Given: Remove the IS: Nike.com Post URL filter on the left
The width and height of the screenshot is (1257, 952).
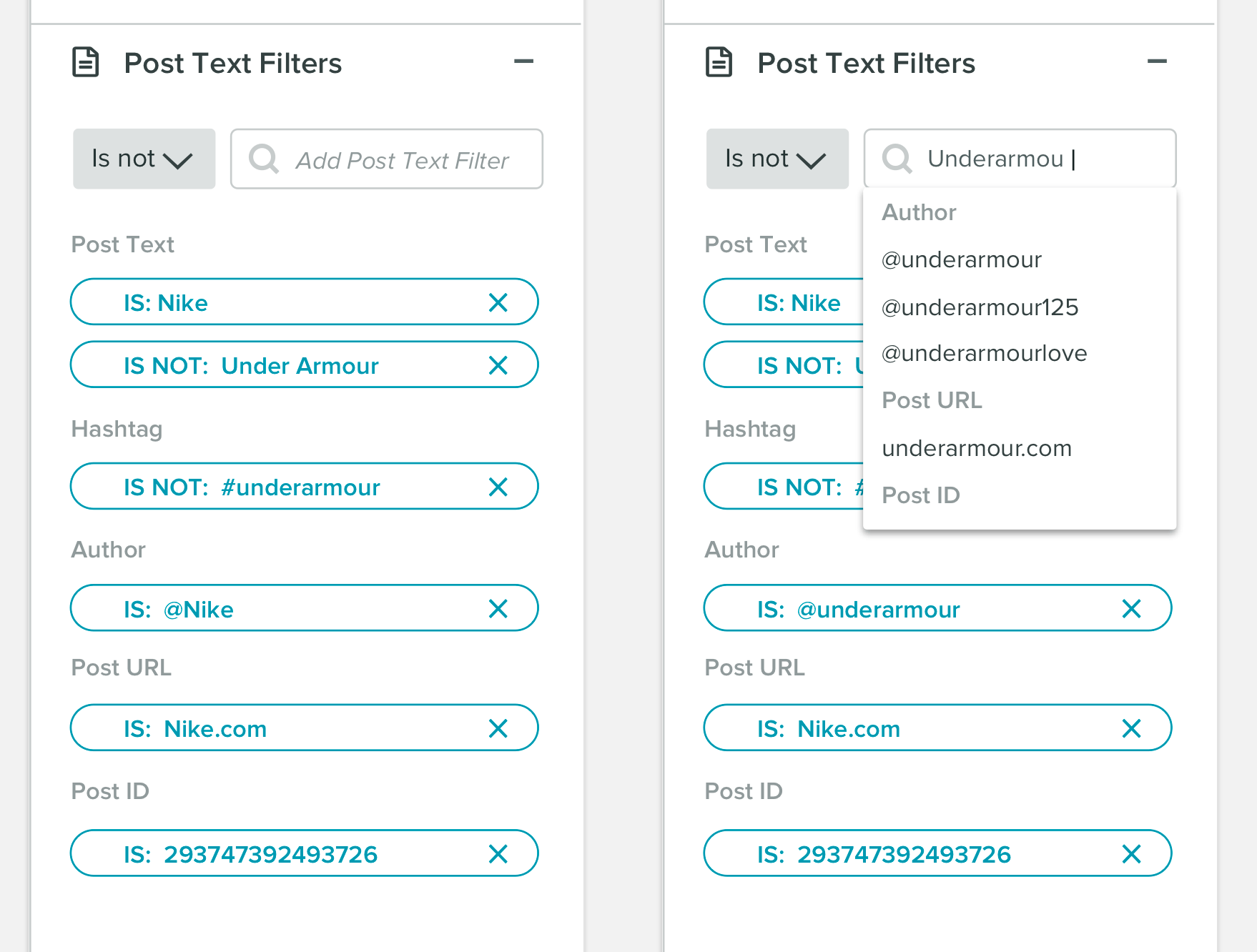Looking at the screenshot, I should click(498, 728).
